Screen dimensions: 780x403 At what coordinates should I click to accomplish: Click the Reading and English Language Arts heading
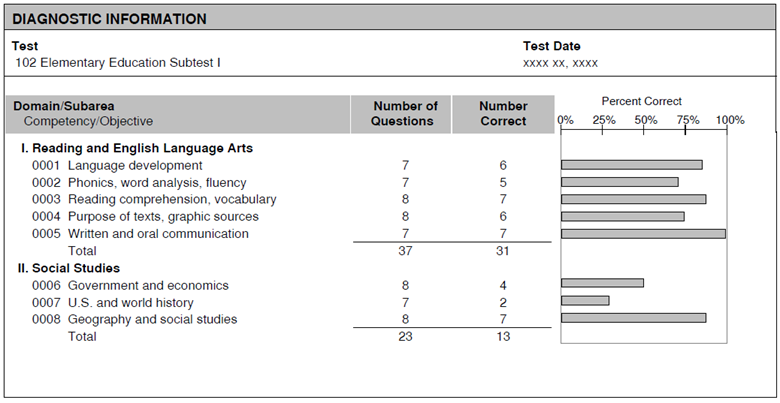[x=136, y=148]
